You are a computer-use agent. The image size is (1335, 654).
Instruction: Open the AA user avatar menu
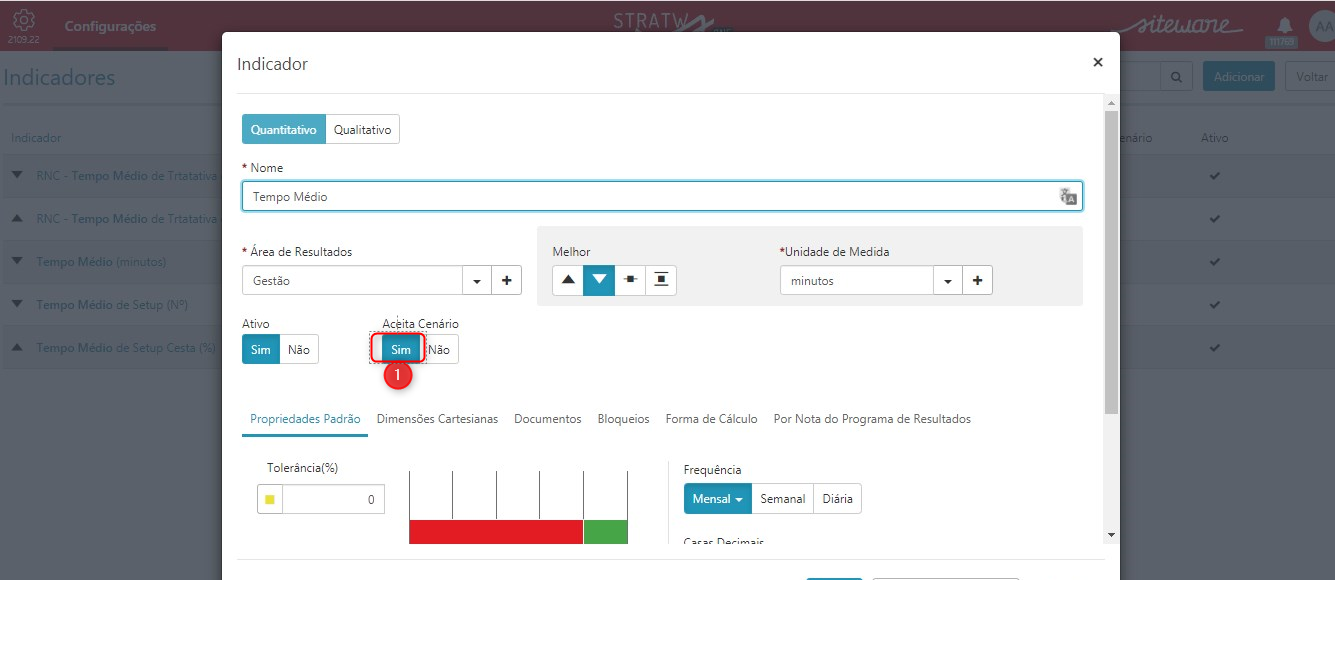[x=1322, y=27]
